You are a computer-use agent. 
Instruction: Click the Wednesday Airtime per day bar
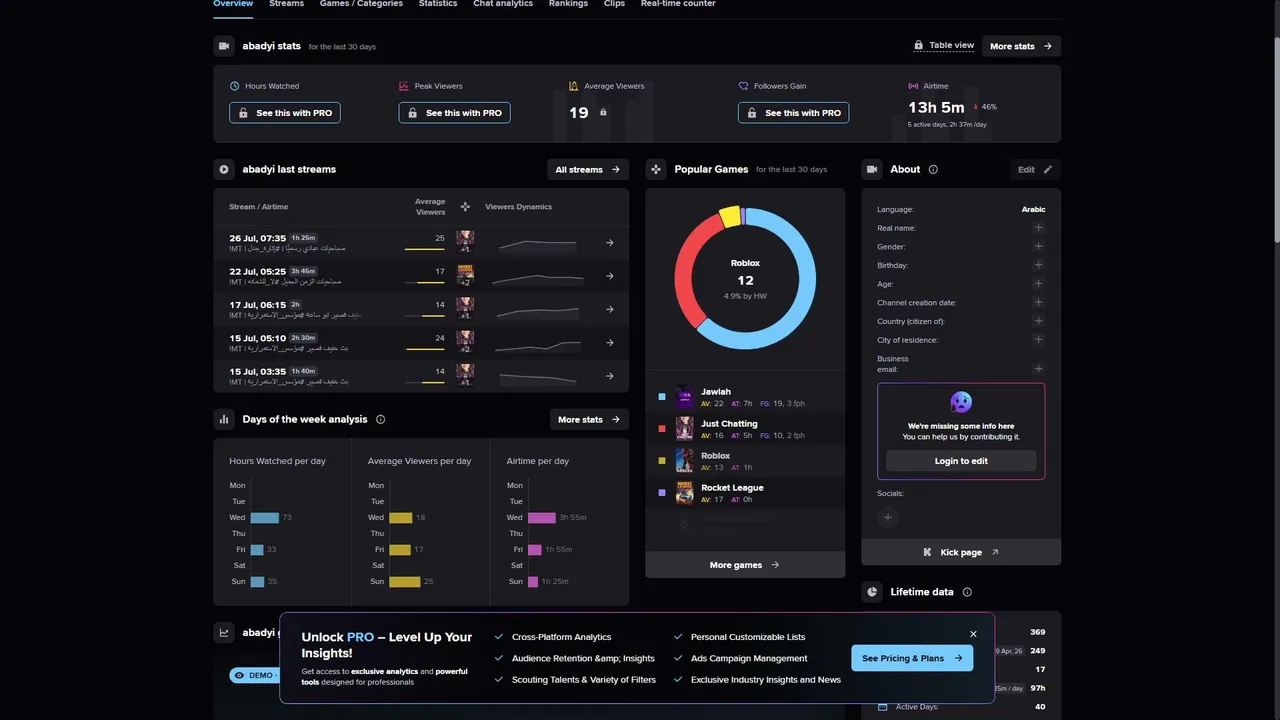pyautogui.click(x=541, y=518)
